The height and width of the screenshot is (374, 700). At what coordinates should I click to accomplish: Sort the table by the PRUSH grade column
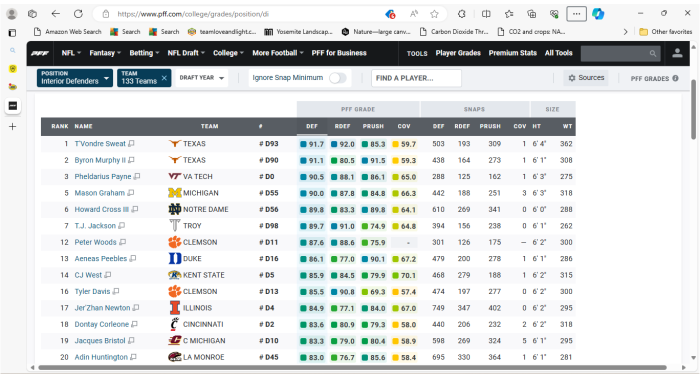(x=373, y=126)
